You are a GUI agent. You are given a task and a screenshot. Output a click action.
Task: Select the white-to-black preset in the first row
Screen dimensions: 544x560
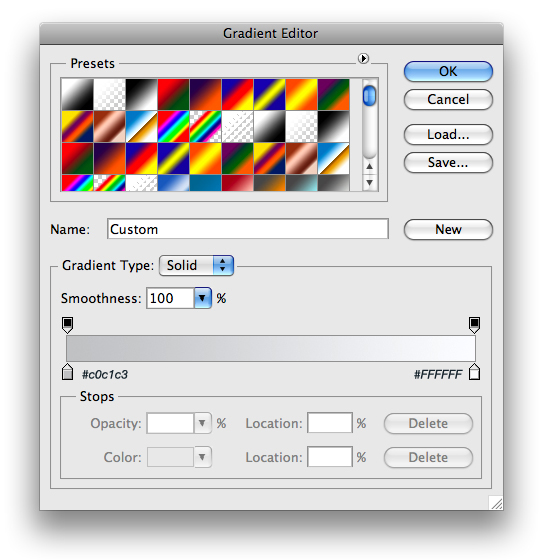coord(77,94)
